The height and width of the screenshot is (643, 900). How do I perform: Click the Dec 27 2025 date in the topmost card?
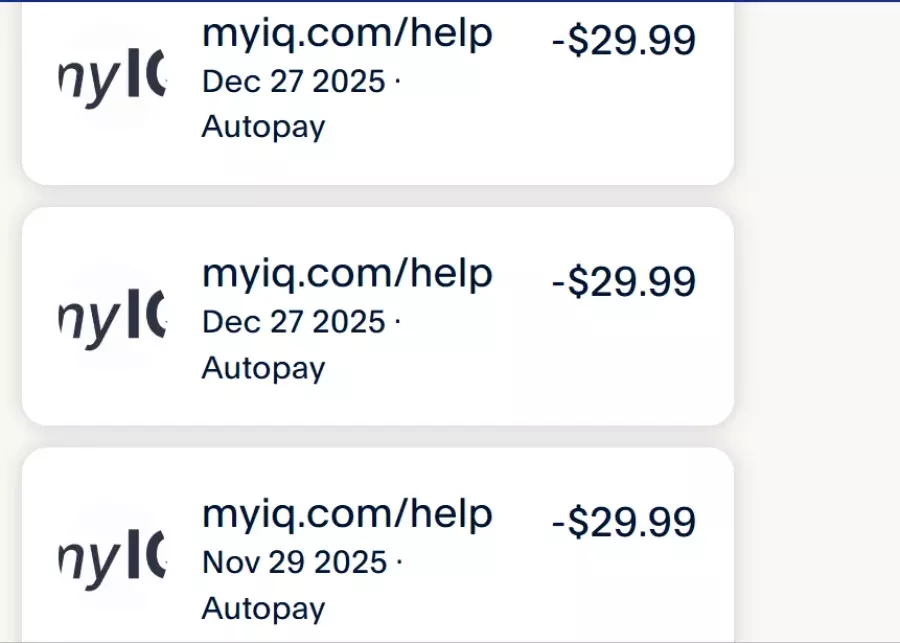[x=294, y=81]
